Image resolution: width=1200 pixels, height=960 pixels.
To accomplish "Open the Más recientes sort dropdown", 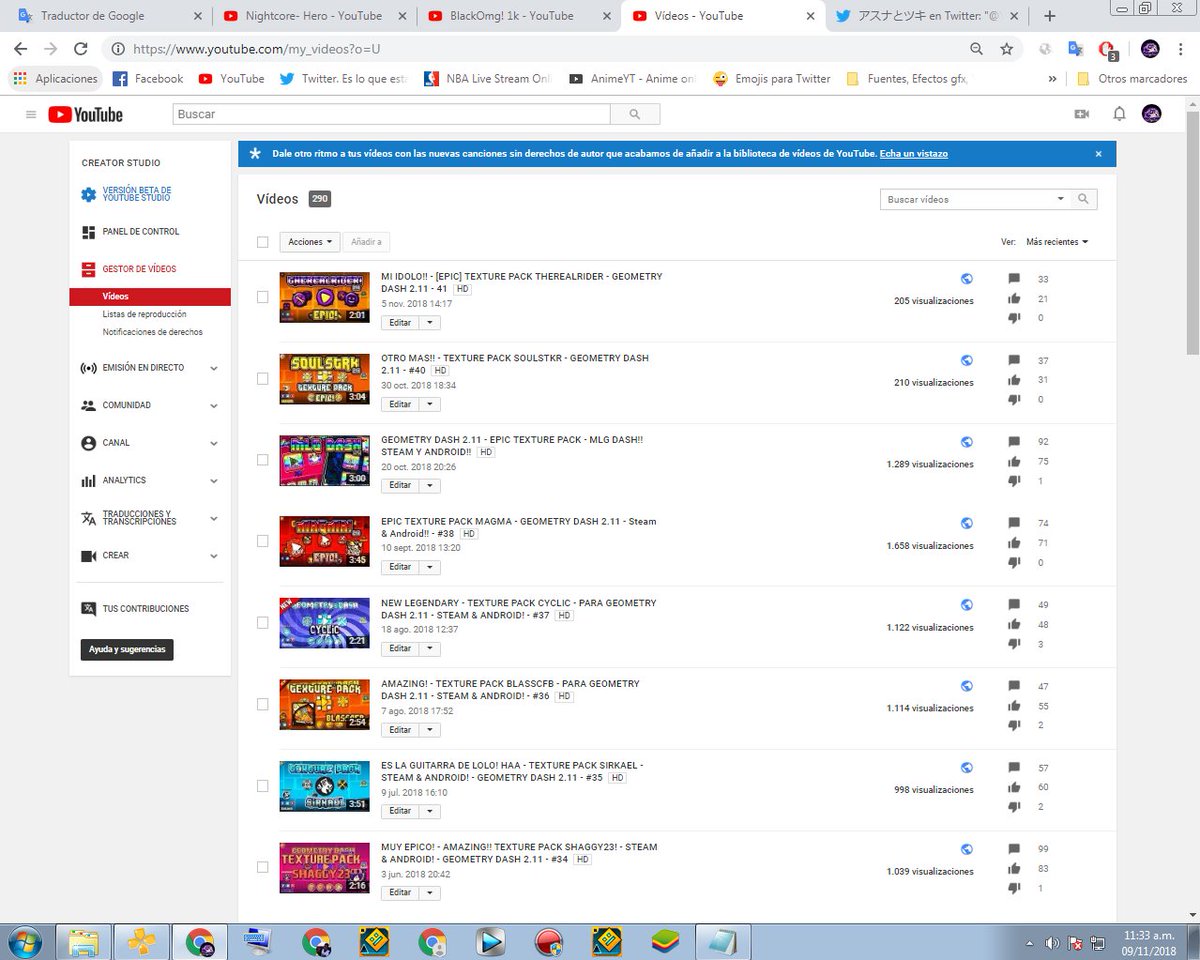I will click(x=1057, y=242).
